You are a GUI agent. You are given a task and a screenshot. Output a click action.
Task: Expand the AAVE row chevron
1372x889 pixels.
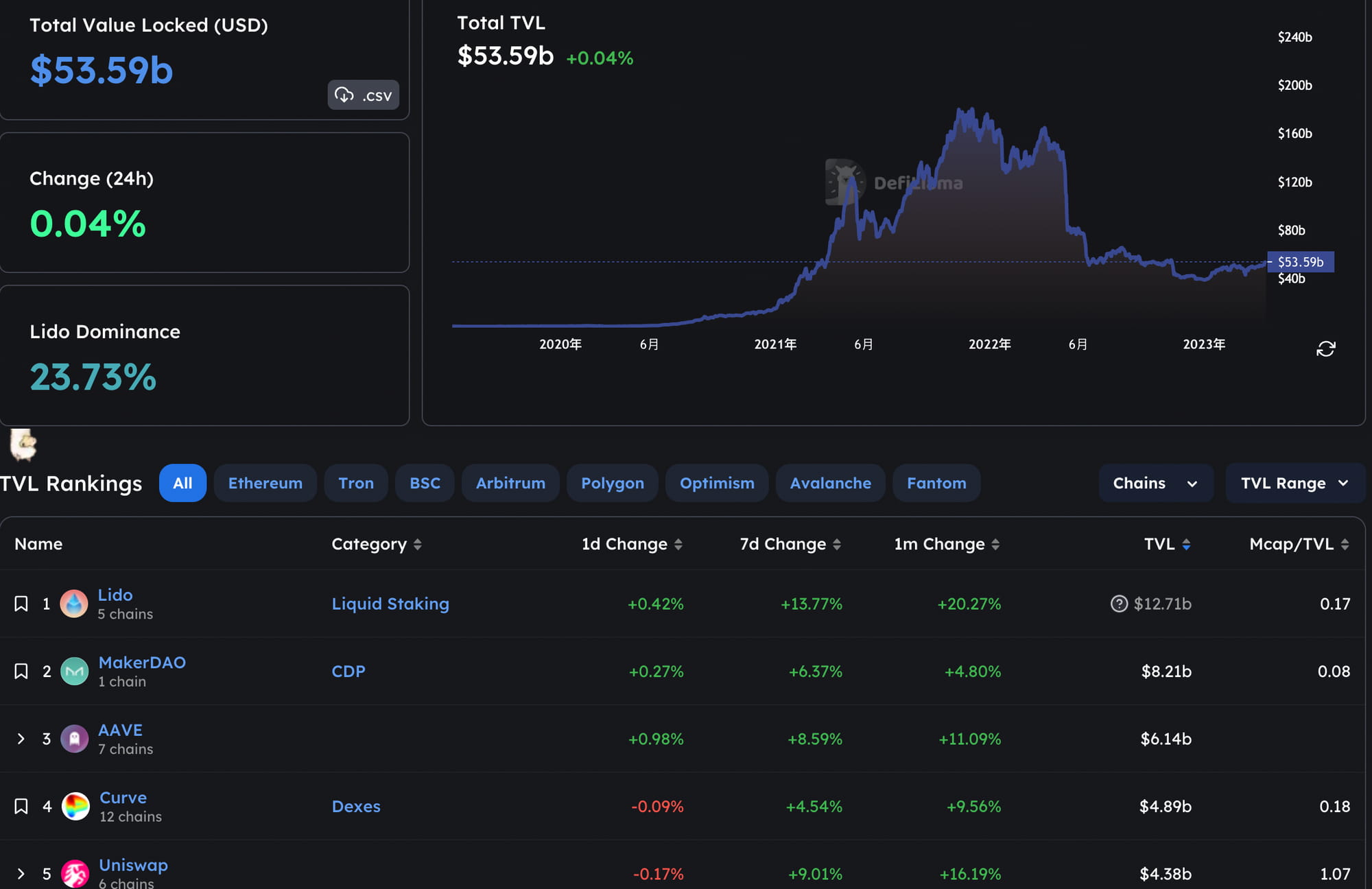21,739
